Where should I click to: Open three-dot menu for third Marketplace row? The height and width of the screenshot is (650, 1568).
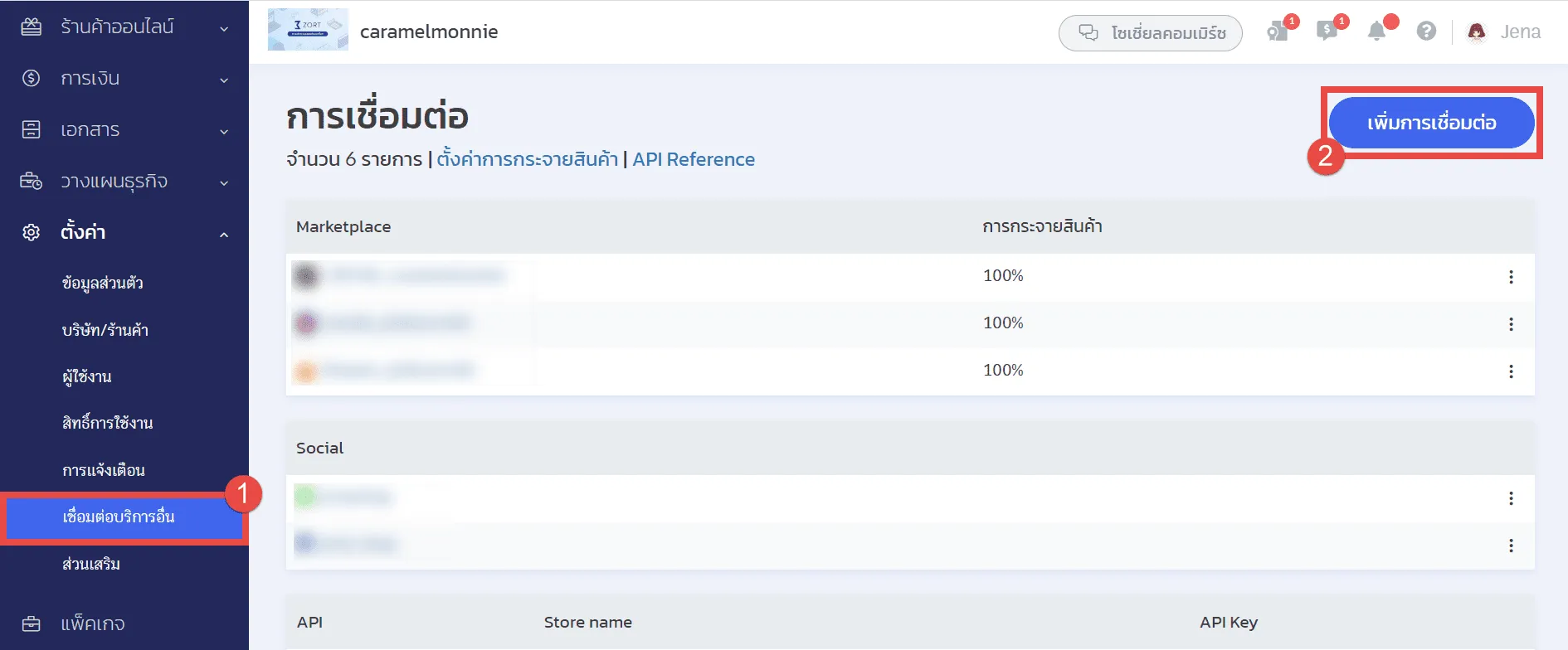click(x=1511, y=371)
